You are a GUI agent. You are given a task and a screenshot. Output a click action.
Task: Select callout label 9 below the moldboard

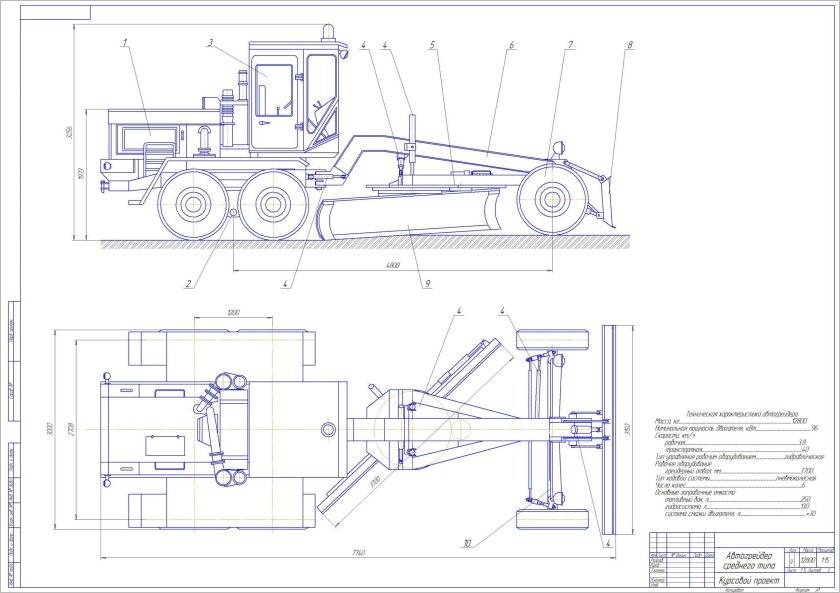(x=427, y=284)
